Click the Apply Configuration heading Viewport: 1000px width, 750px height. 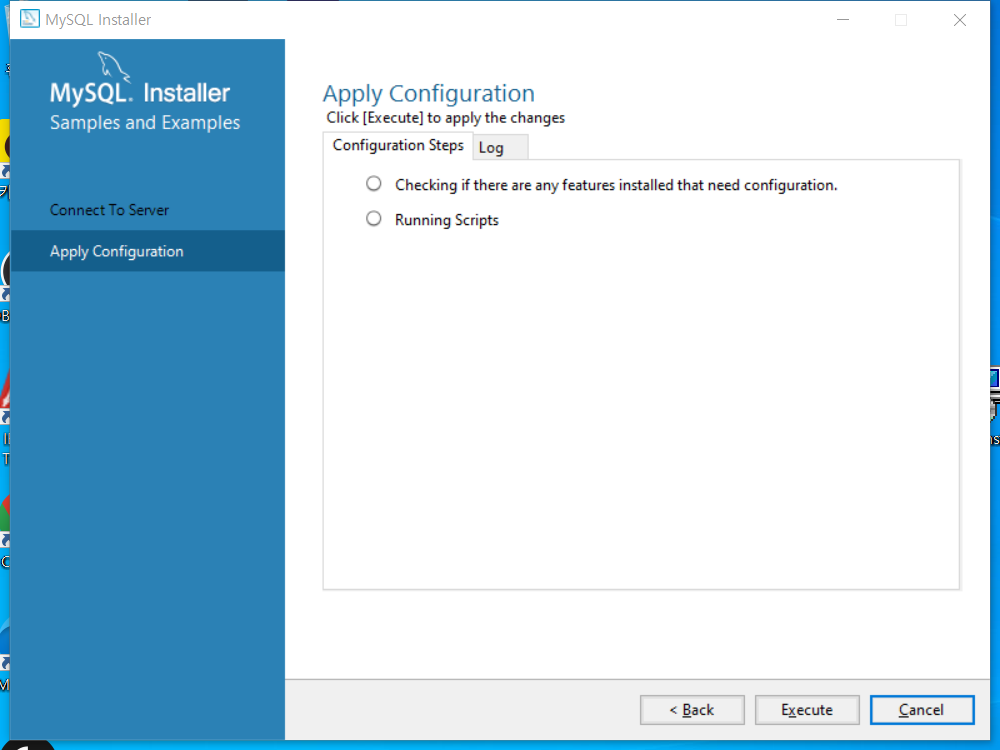[x=429, y=94]
